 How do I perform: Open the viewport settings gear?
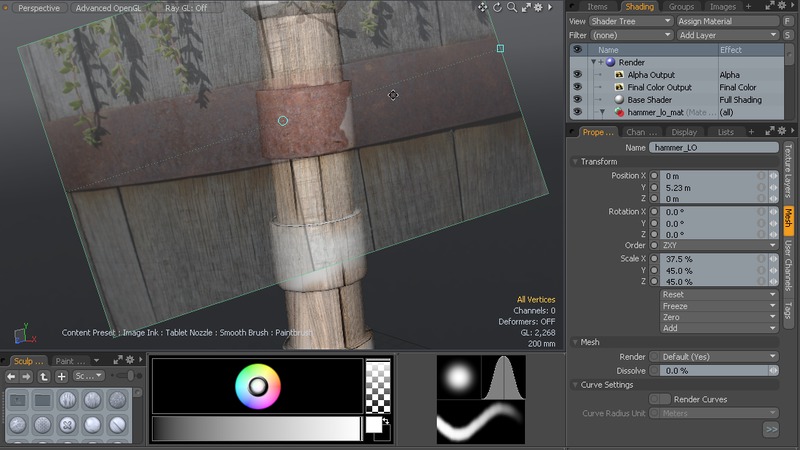coord(539,8)
